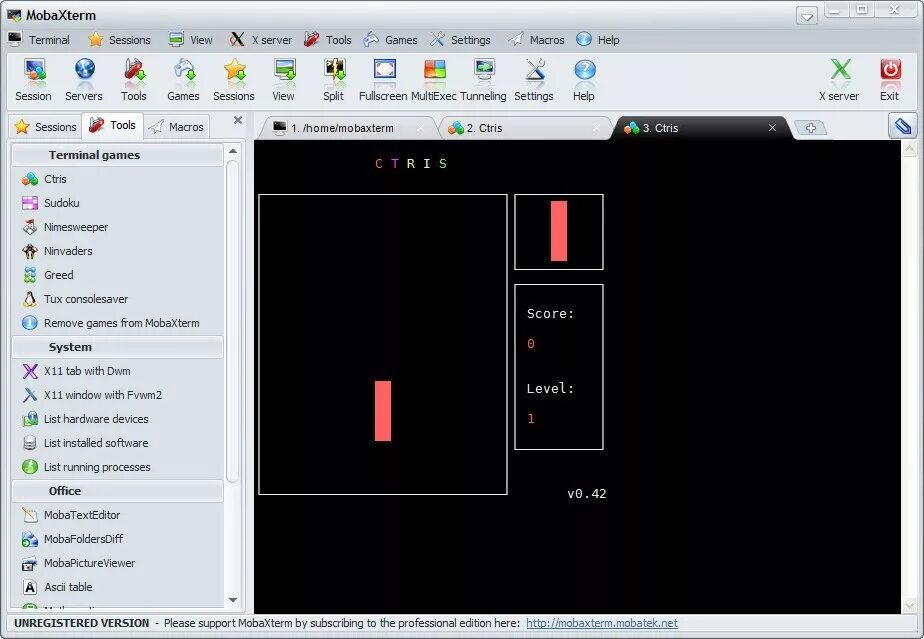The image size is (924, 639).
Task: Collapse the System section header
Action: click(x=117, y=347)
